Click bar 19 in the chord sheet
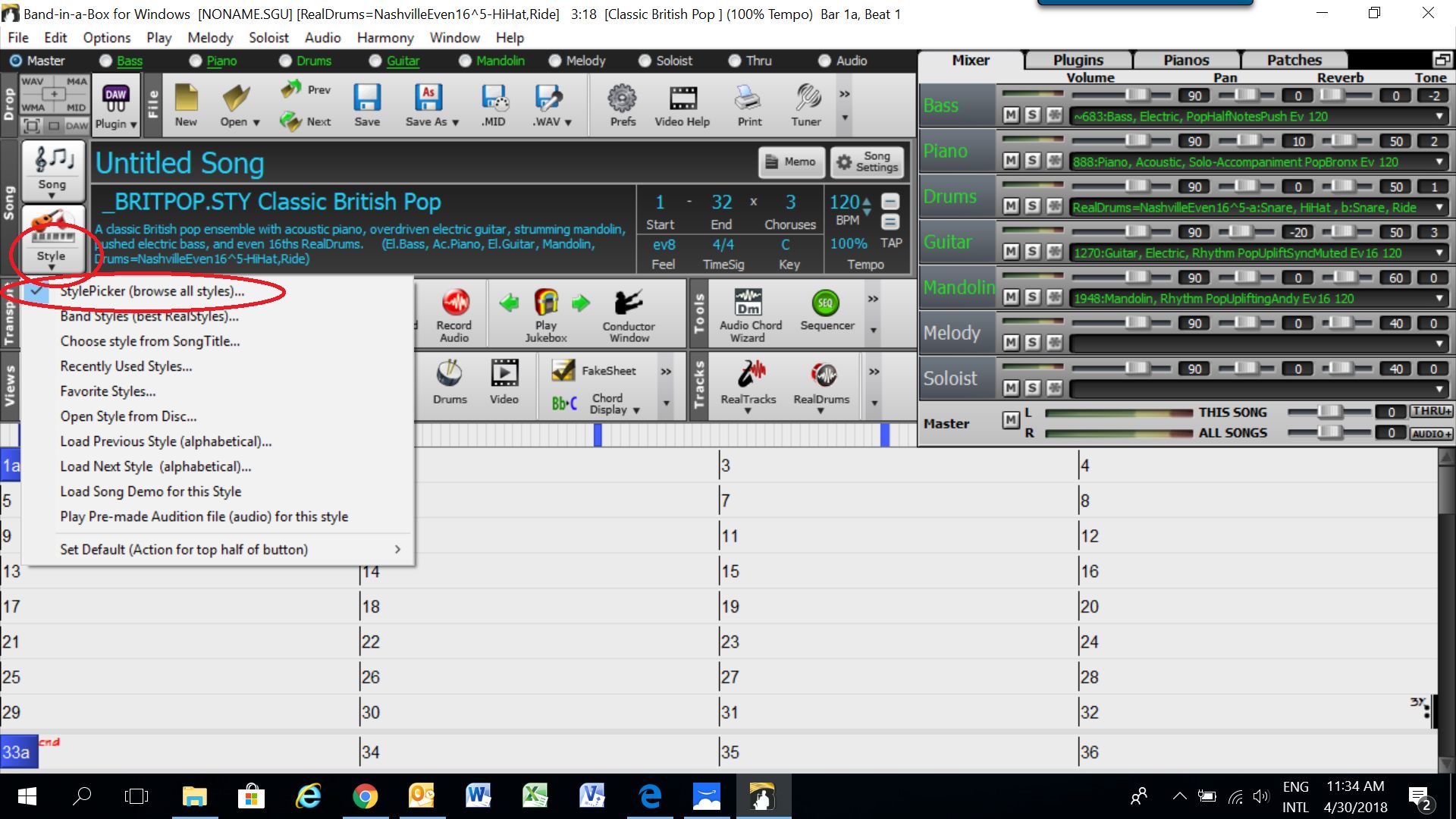 (899, 606)
